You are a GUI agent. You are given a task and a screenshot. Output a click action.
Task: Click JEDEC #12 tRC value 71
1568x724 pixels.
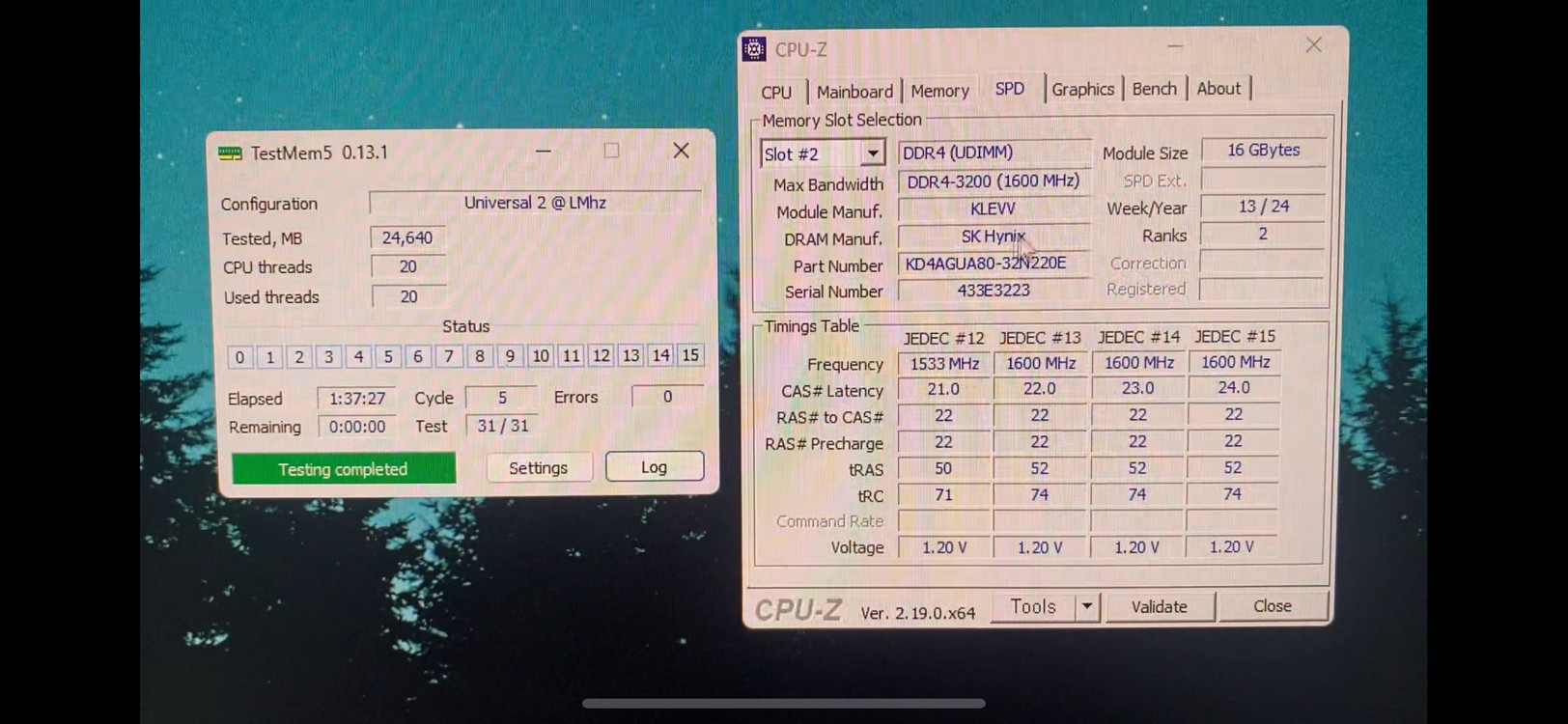coord(943,494)
